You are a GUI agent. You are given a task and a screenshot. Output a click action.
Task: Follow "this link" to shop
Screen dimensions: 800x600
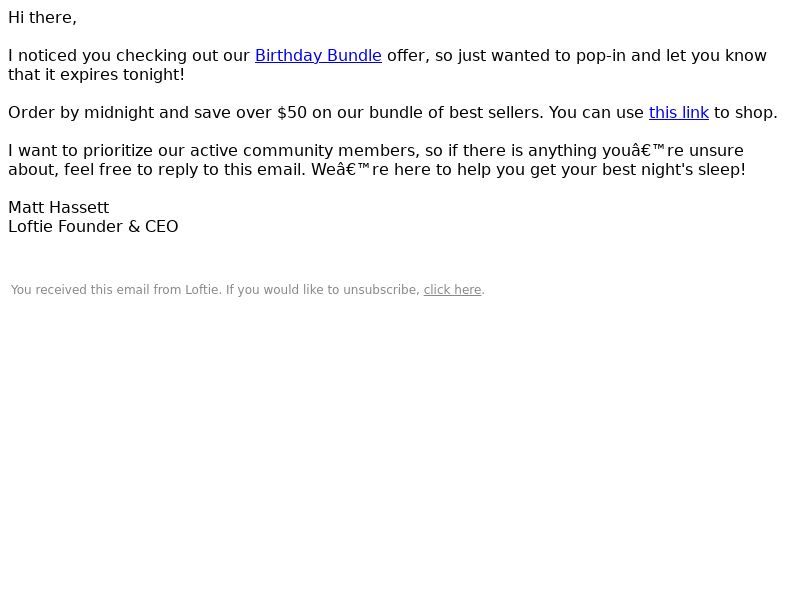679,113
